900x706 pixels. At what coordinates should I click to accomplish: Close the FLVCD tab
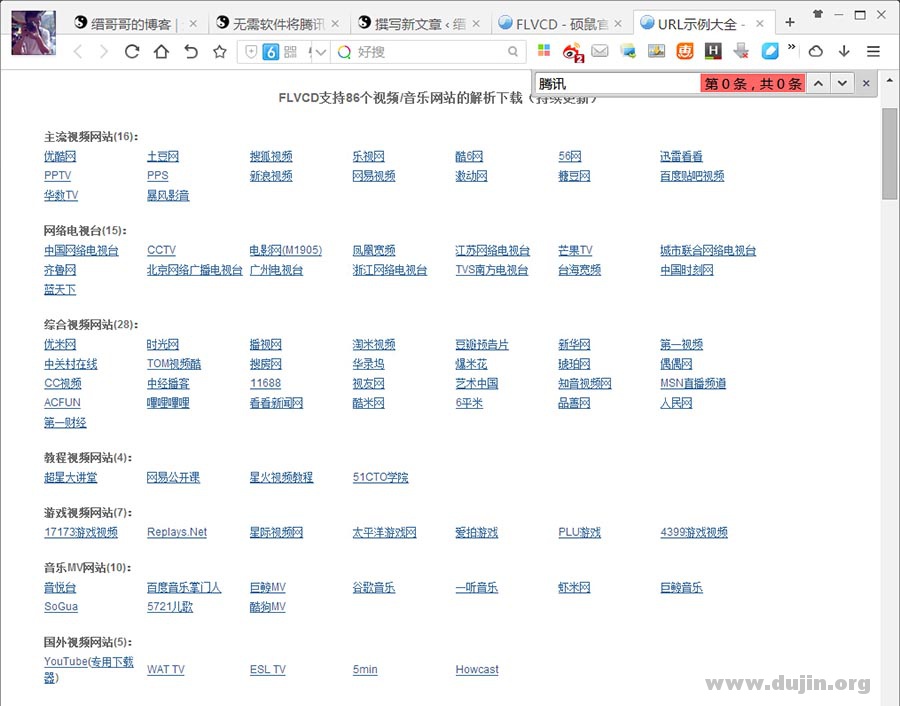point(618,24)
